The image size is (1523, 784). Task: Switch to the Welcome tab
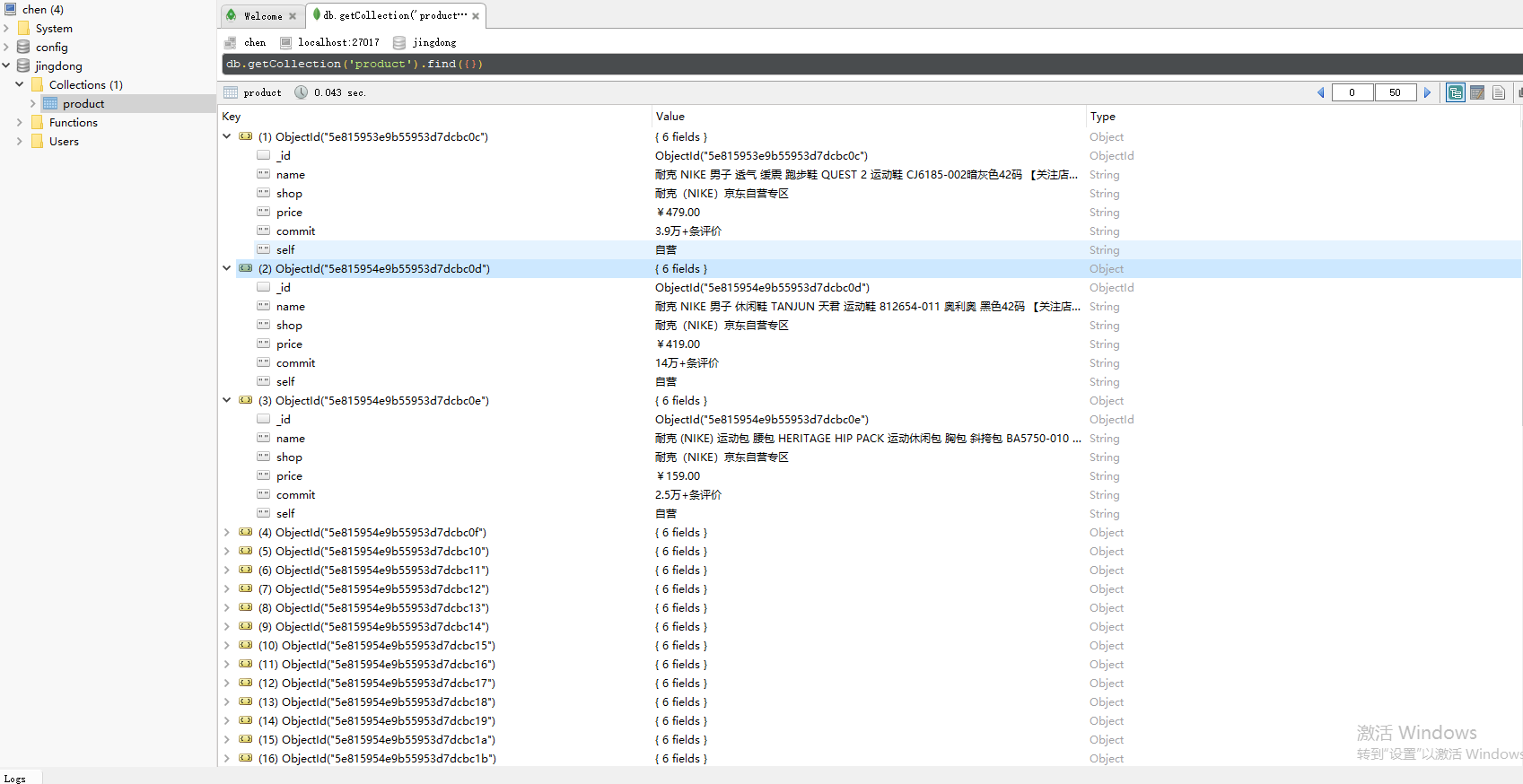(262, 16)
